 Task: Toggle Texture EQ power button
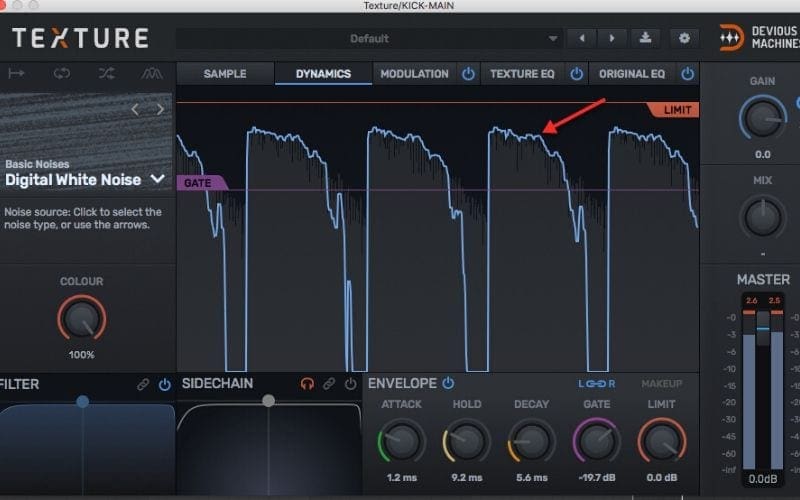pyautogui.click(x=577, y=74)
